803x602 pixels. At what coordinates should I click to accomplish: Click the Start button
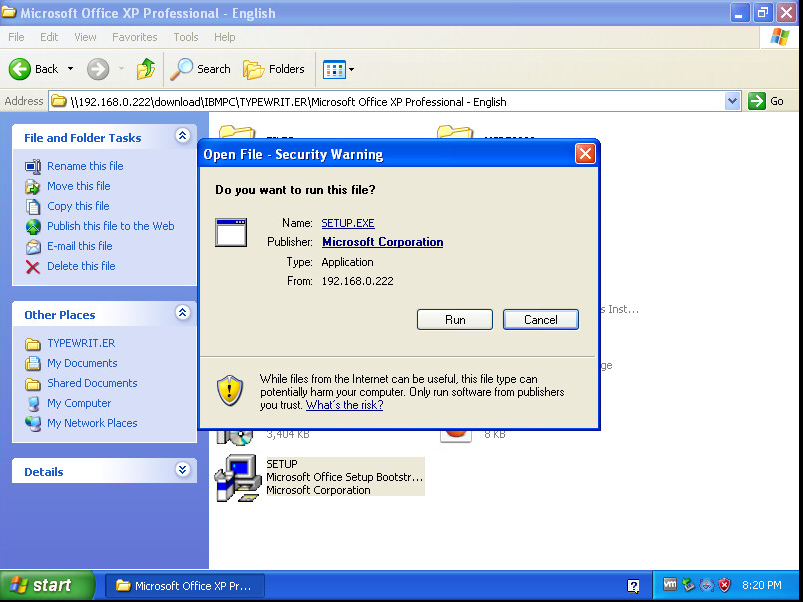(x=47, y=585)
